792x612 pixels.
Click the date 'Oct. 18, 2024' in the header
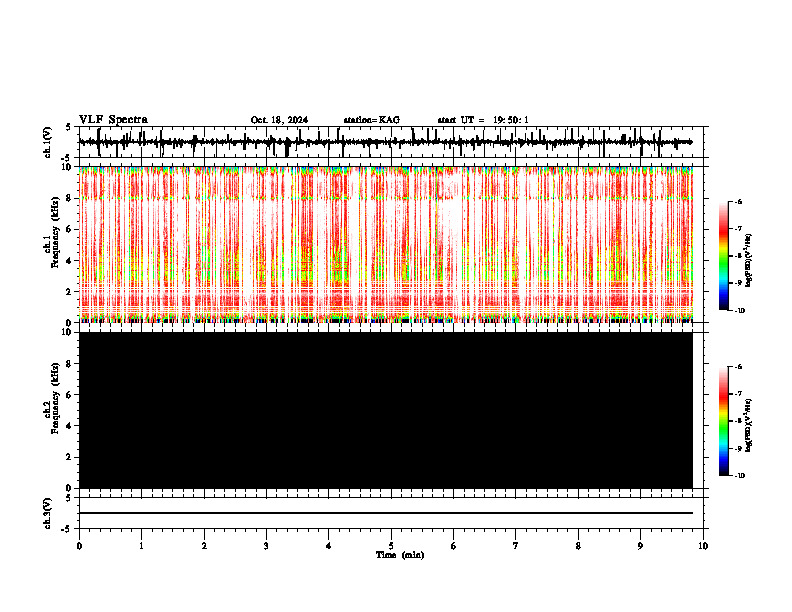tap(279, 120)
